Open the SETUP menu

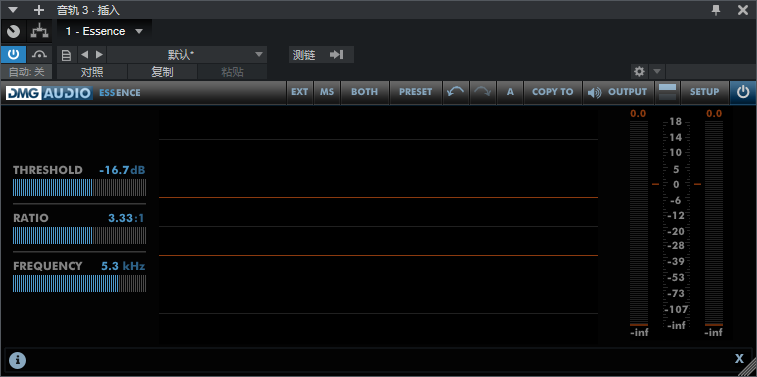pos(704,92)
